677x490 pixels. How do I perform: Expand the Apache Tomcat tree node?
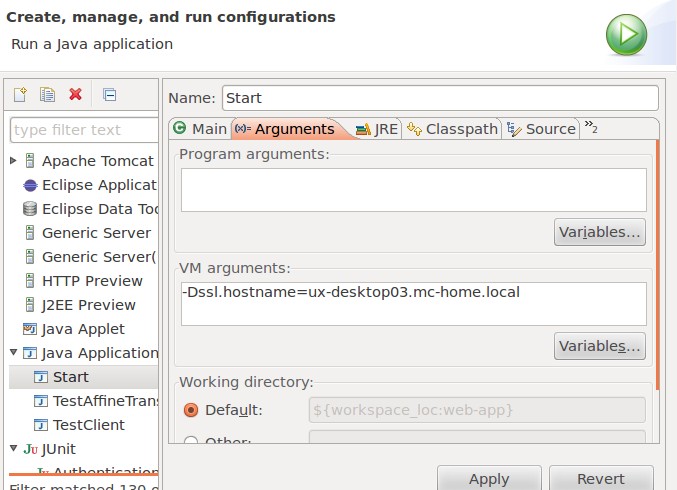click(x=13, y=161)
